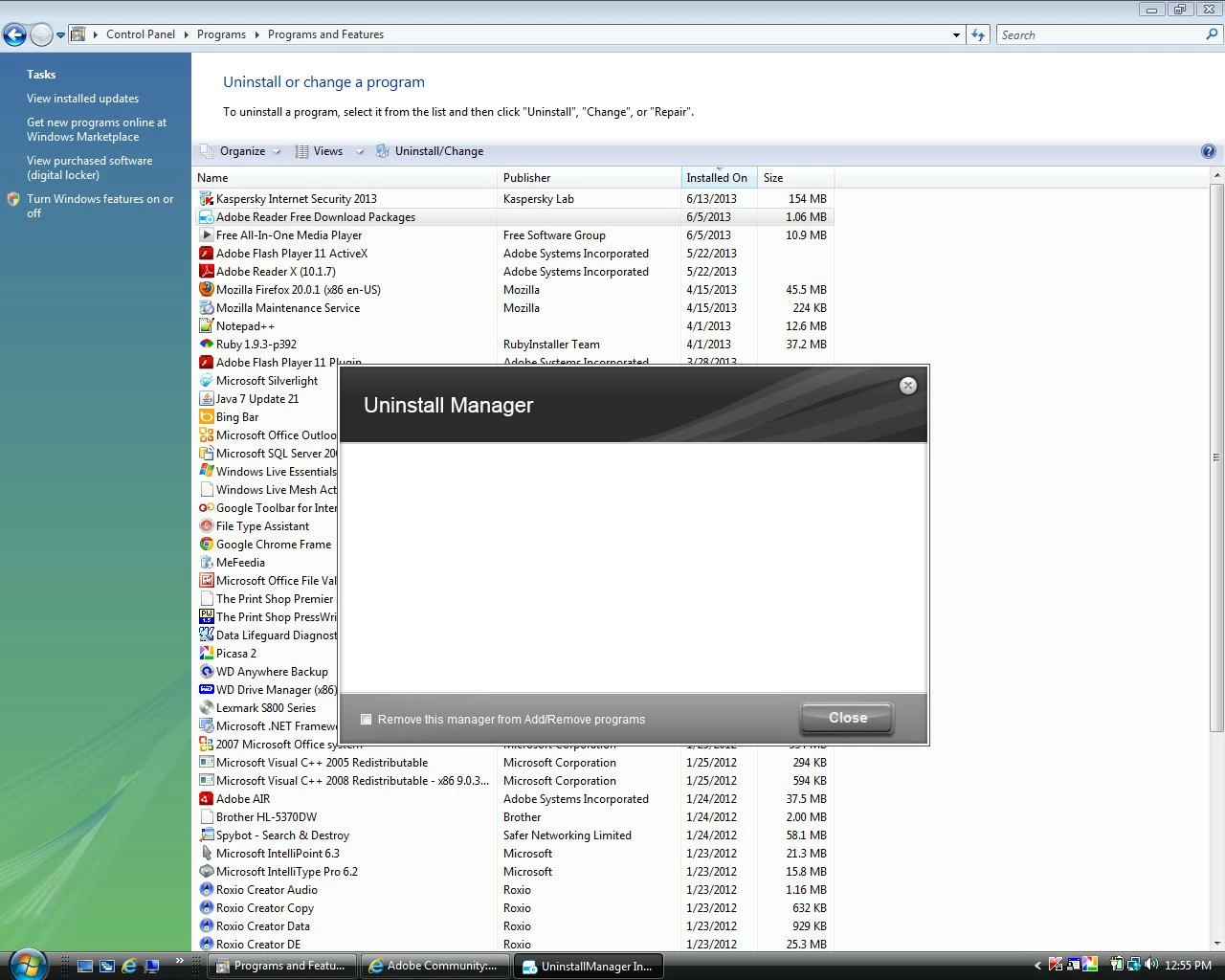
Task: Expand the Programs breadcrumb arrow
Action: click(256, 34)
